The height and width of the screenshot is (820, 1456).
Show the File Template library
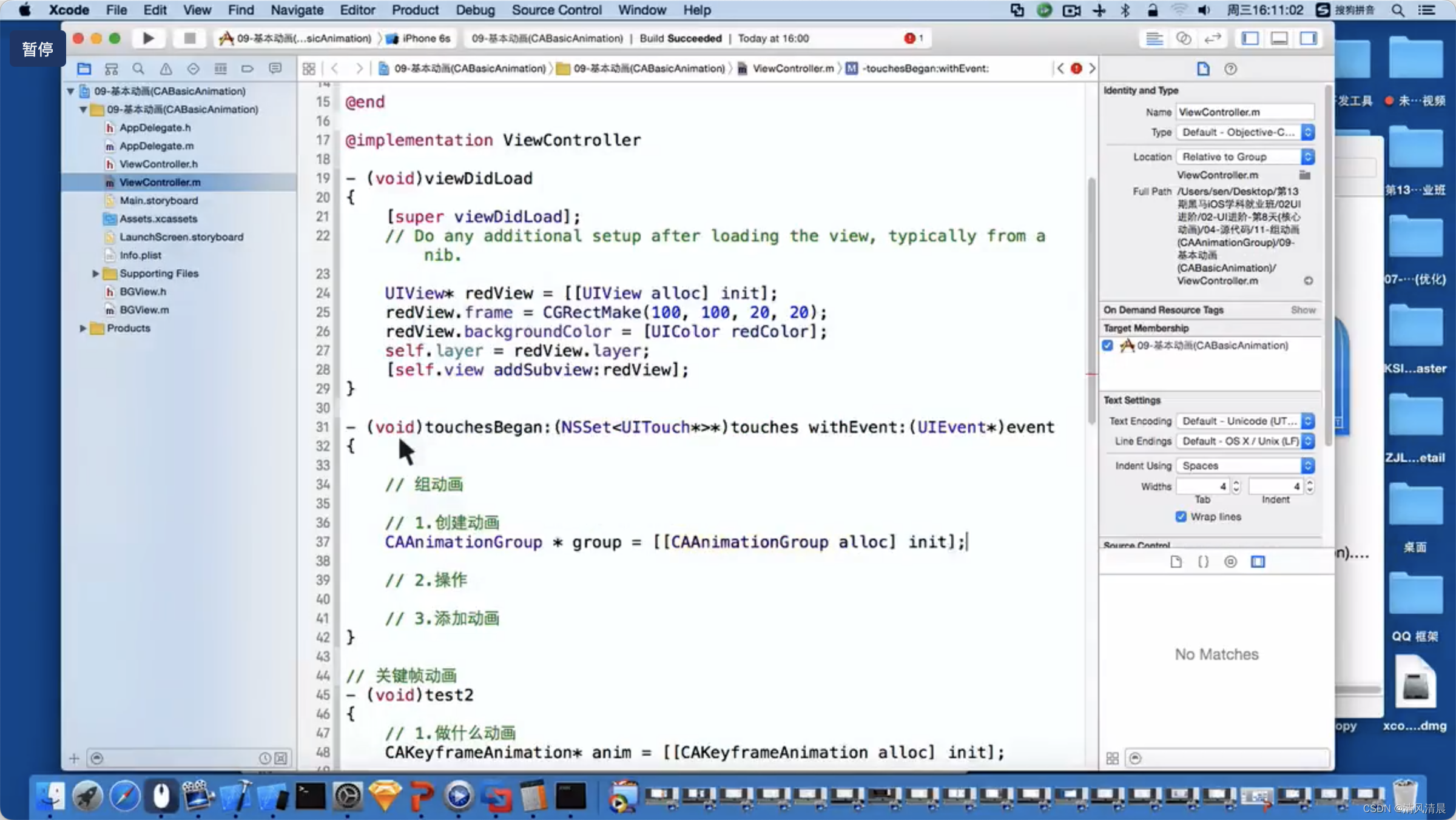click(1176, 562)
